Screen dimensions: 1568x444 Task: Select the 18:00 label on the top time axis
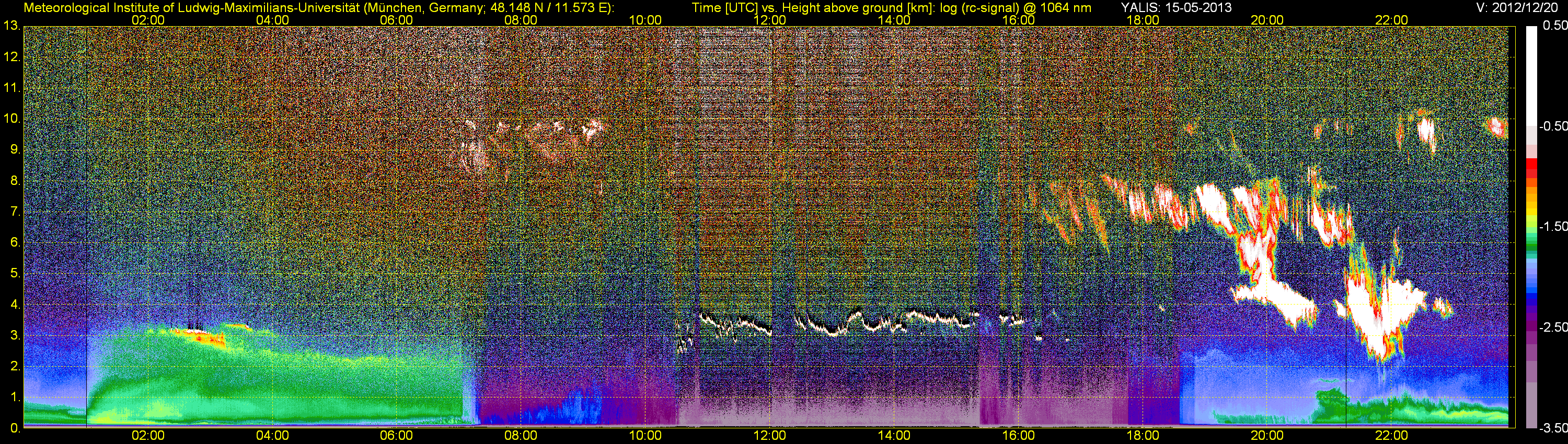pyautogui.click(x=1143, y=20)
